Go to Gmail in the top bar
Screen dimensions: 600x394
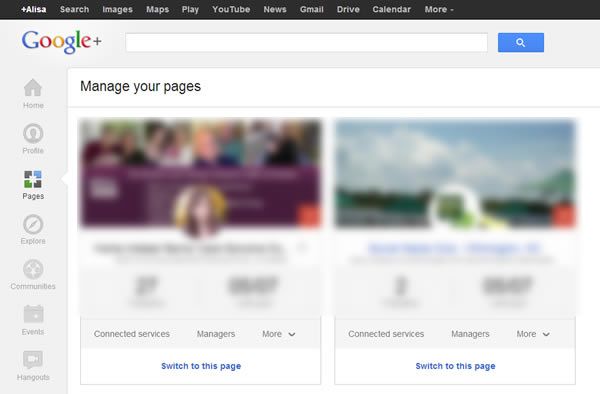pyautogui.click(x=311, y=9)
